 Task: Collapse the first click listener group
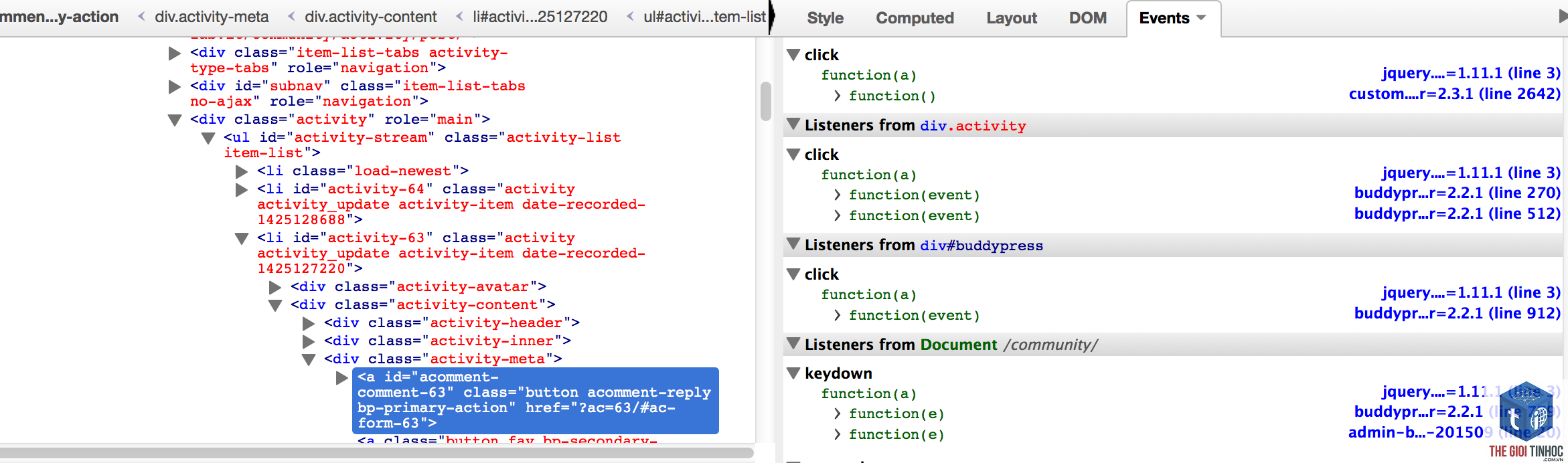pos(793,55)
